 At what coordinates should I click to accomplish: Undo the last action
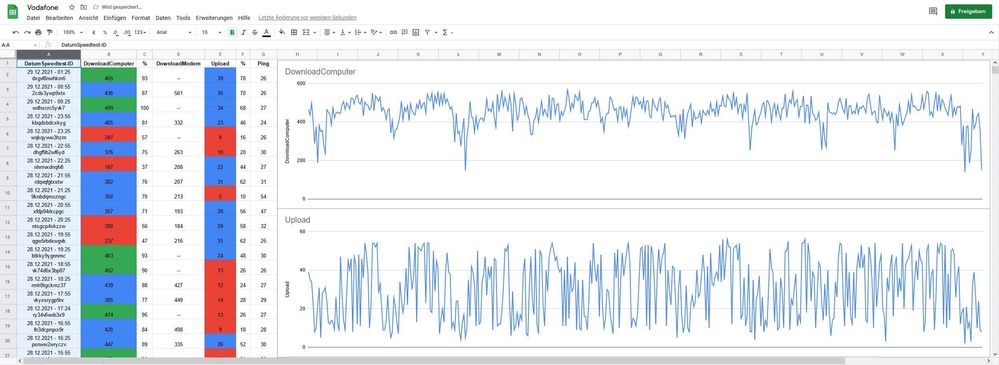[x=16, y=32]
